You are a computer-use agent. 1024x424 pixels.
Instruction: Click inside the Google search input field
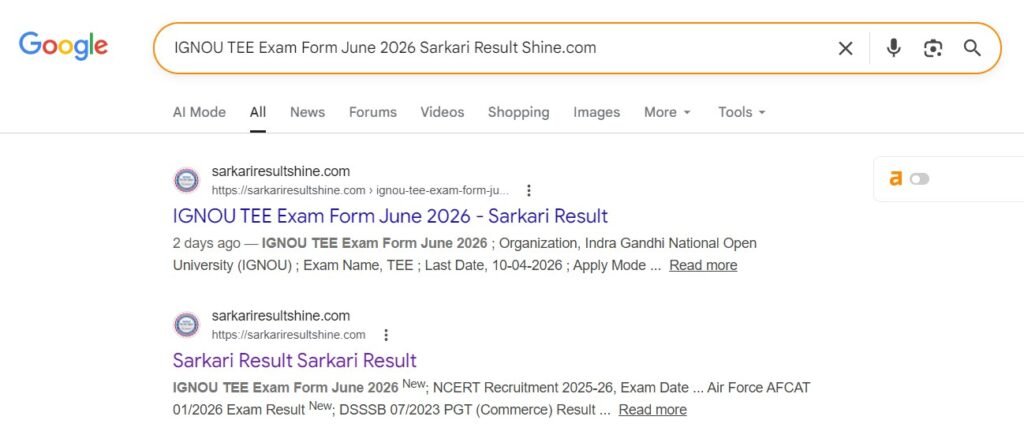tap(490, 48)
